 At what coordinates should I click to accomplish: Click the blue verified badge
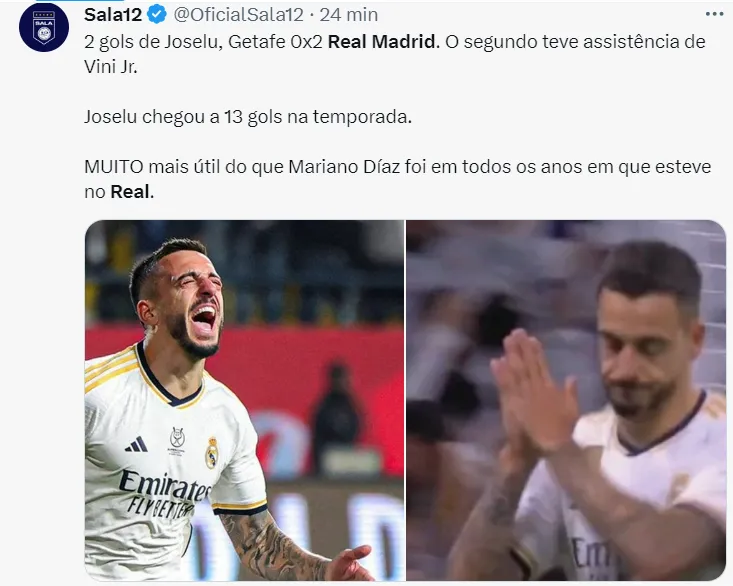(157, 14)
